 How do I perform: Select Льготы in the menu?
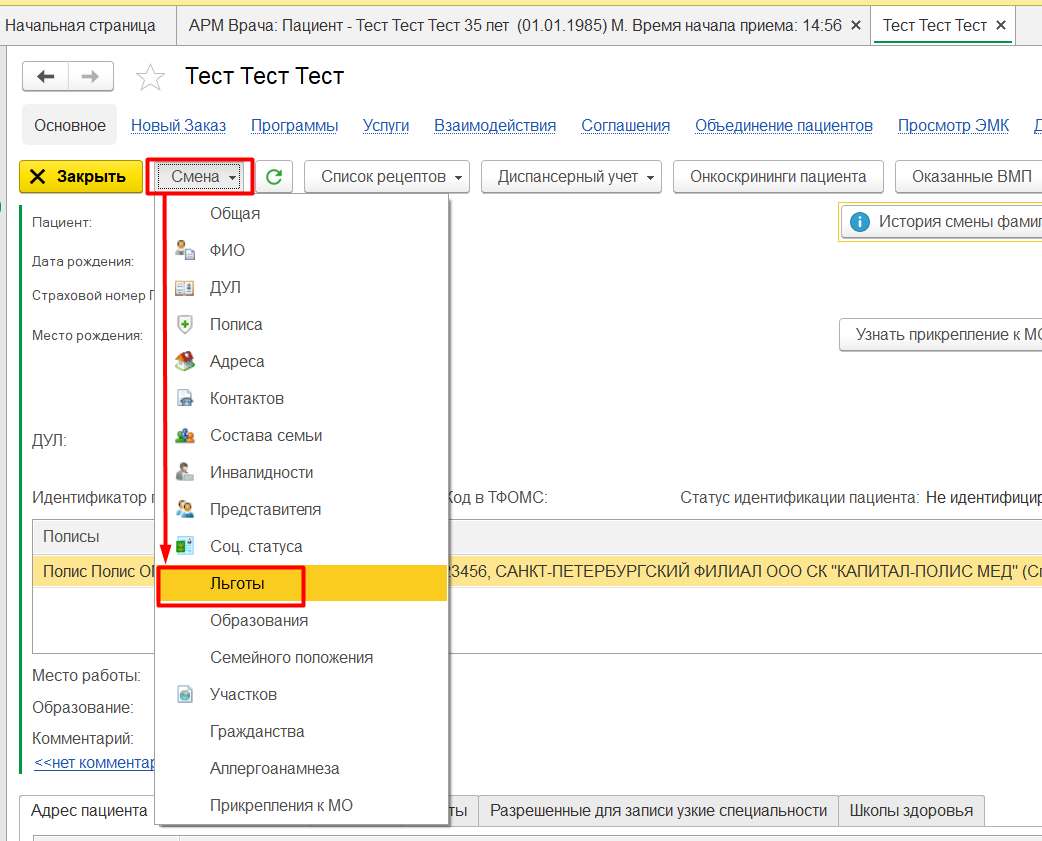[x=237, y=584]
